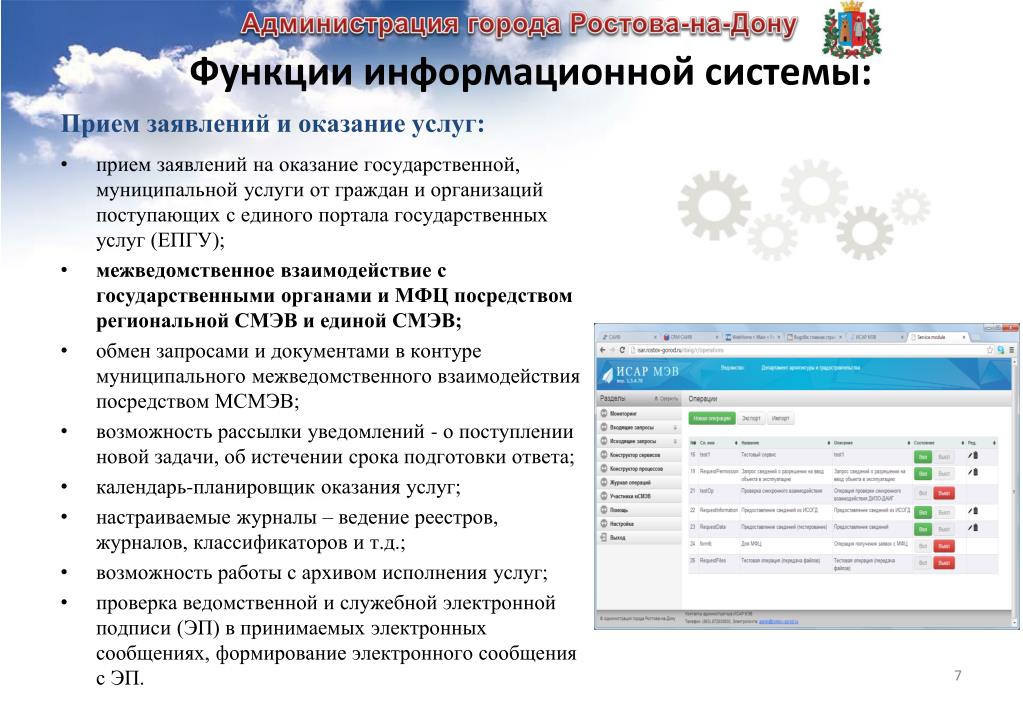This screenshot has height=708, width=1023.
Task: Sort table by the Ред. column arrow
Action: pyautogui.click(x=994, y=443)
